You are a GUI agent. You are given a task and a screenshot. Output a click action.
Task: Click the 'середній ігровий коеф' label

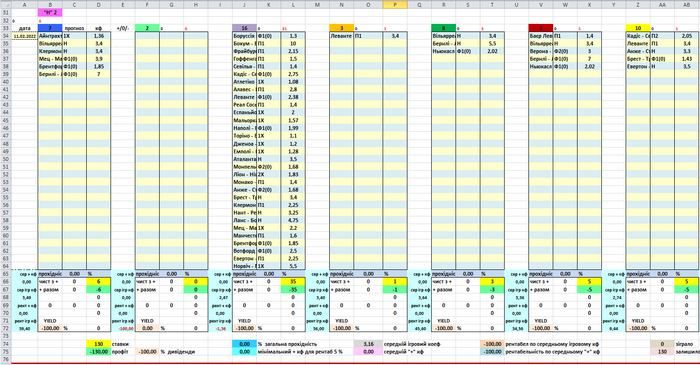412,344
